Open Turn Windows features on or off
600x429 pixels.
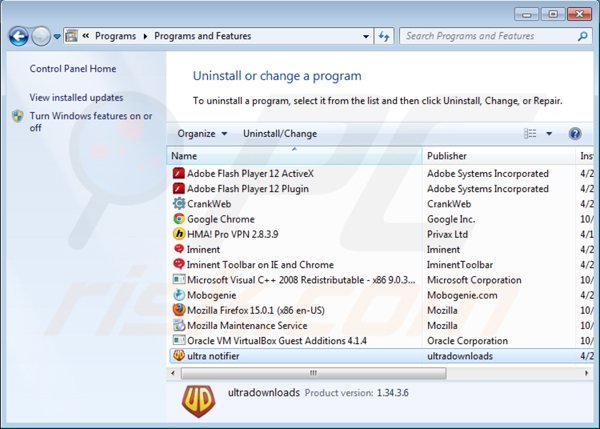pyautogui.click(x=91, y=122)
